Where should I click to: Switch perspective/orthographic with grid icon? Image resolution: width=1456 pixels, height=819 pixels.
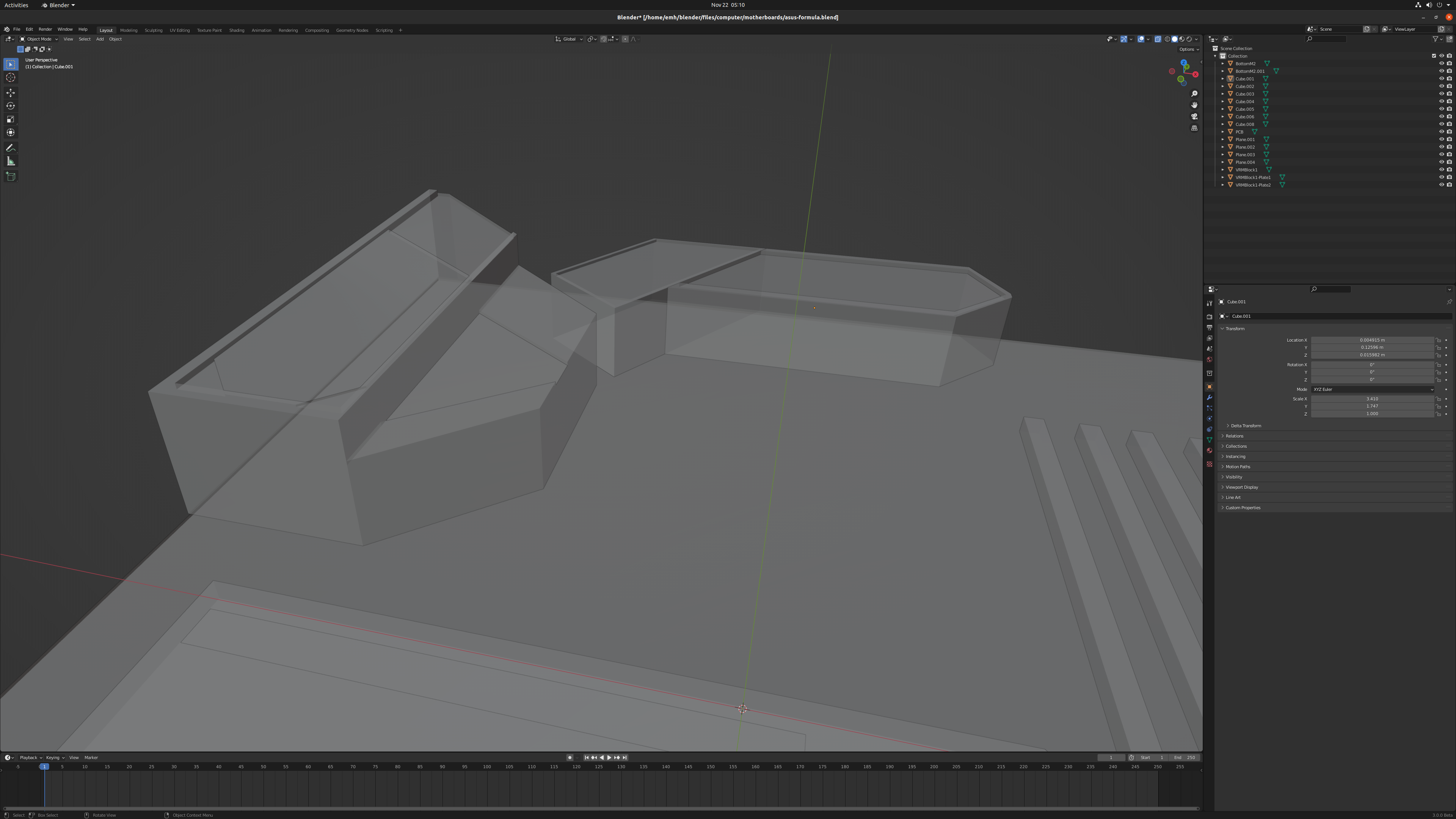click(1194, 128)
